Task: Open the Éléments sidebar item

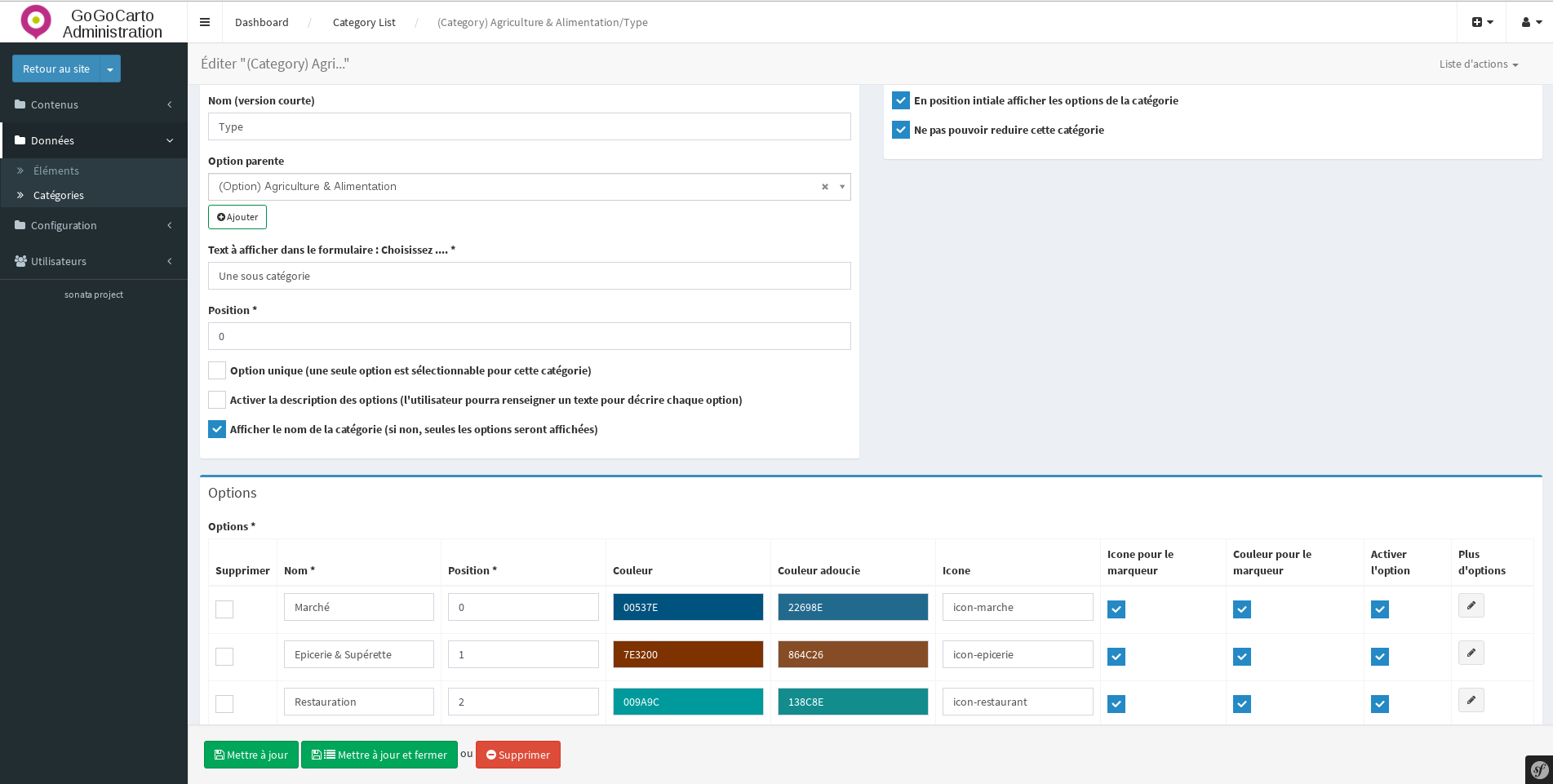Action: point(56,171)
